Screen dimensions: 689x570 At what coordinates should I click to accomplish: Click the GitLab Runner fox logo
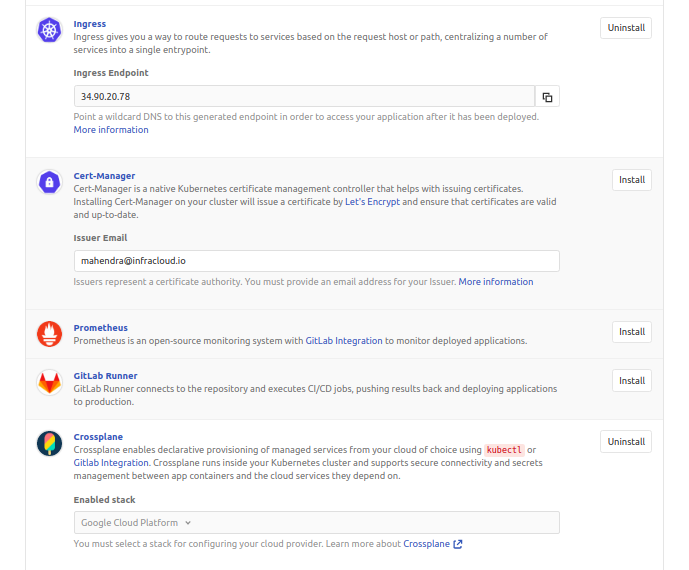pyautogui.click(x=49, y=382)
